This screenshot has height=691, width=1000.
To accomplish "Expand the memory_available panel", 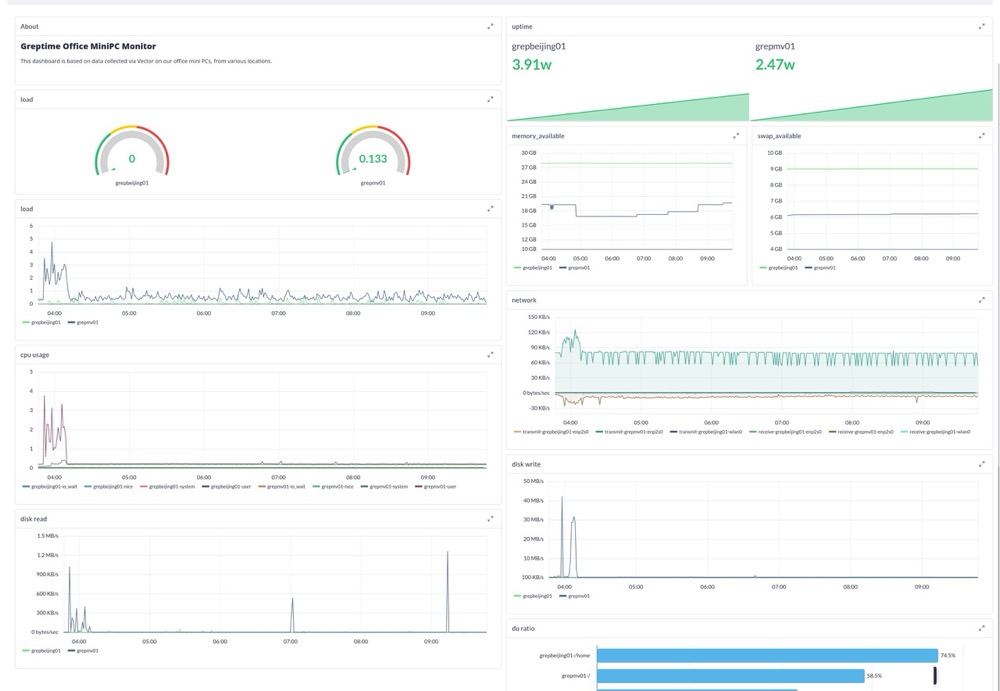I will [737, 135].
